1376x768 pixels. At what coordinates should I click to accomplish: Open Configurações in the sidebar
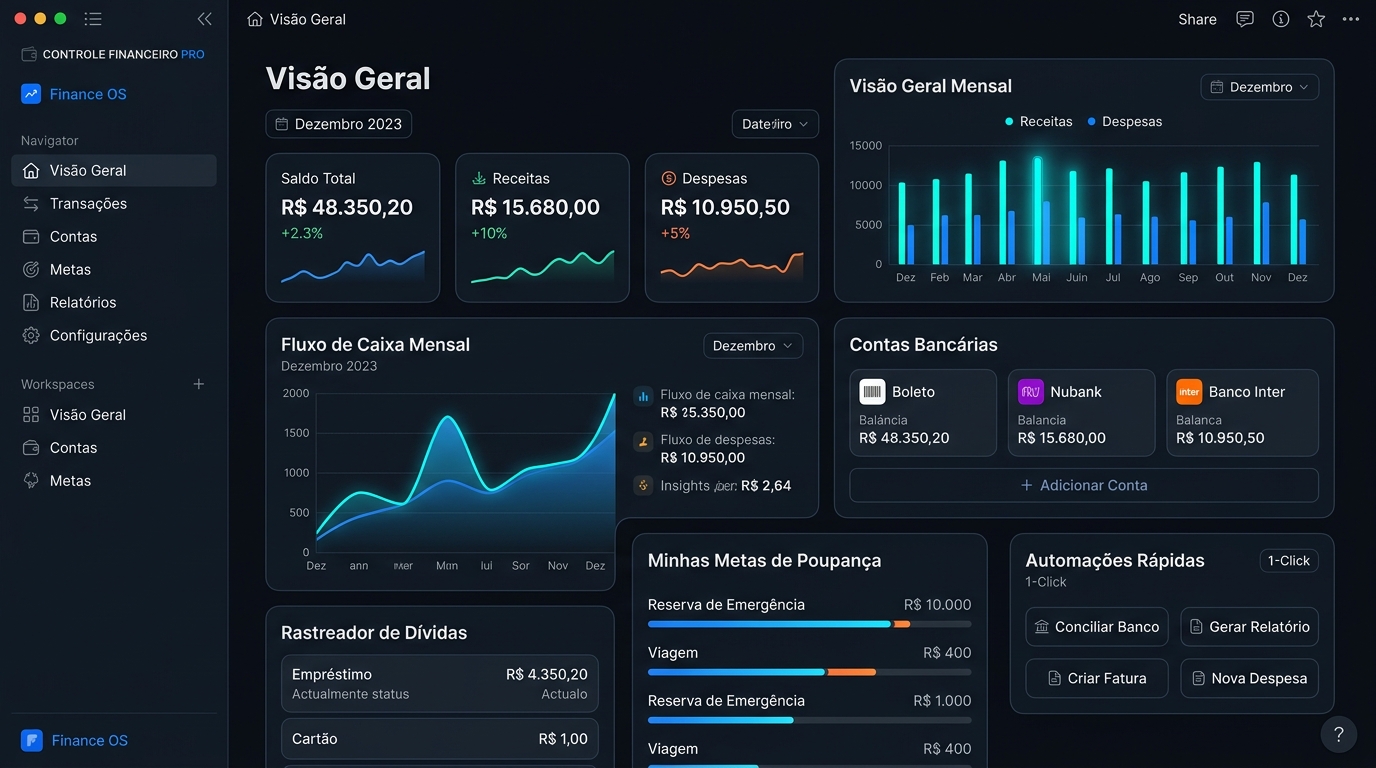114,335
